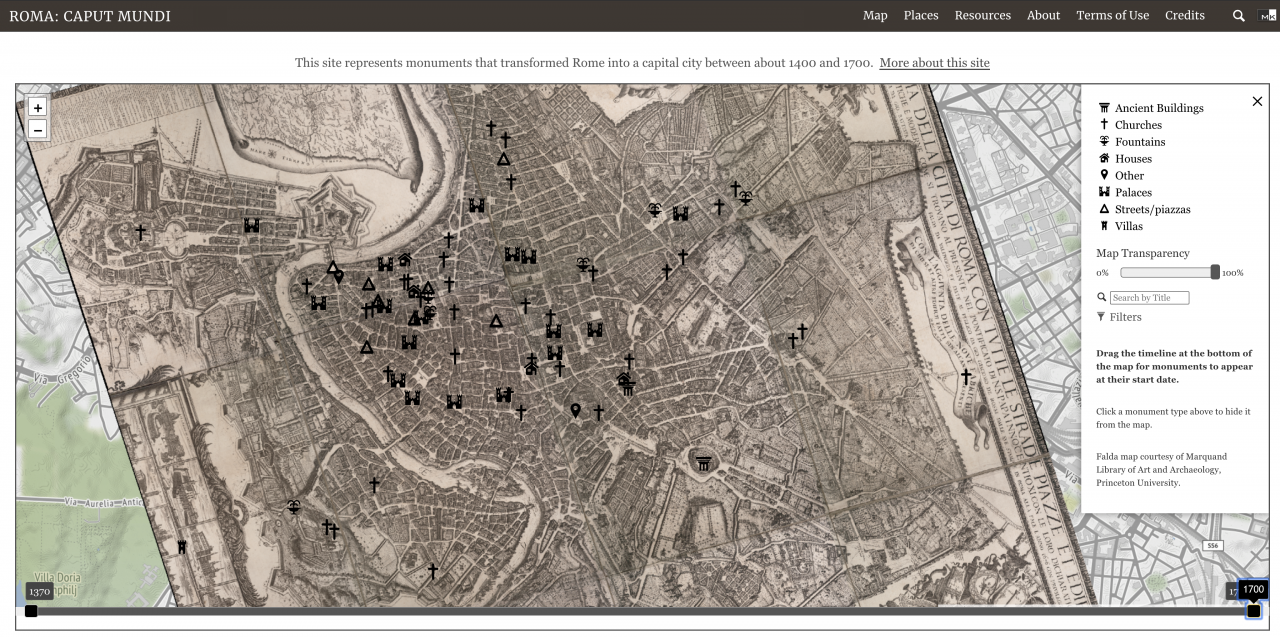
Task: Click the map zoom out minus button
Action: click(x=38, y=129)
